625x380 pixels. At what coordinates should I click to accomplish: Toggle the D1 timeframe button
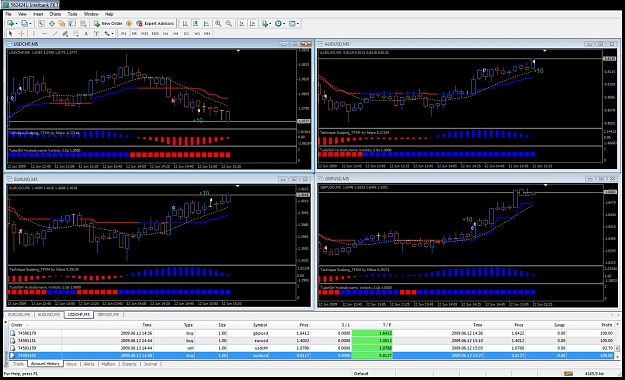(186, 34)
